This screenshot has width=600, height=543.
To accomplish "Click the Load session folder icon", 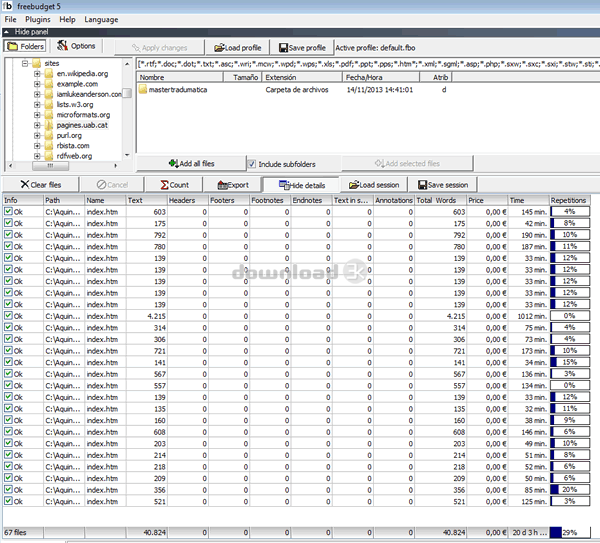I will pyautogui.click(x=354, y=185).
